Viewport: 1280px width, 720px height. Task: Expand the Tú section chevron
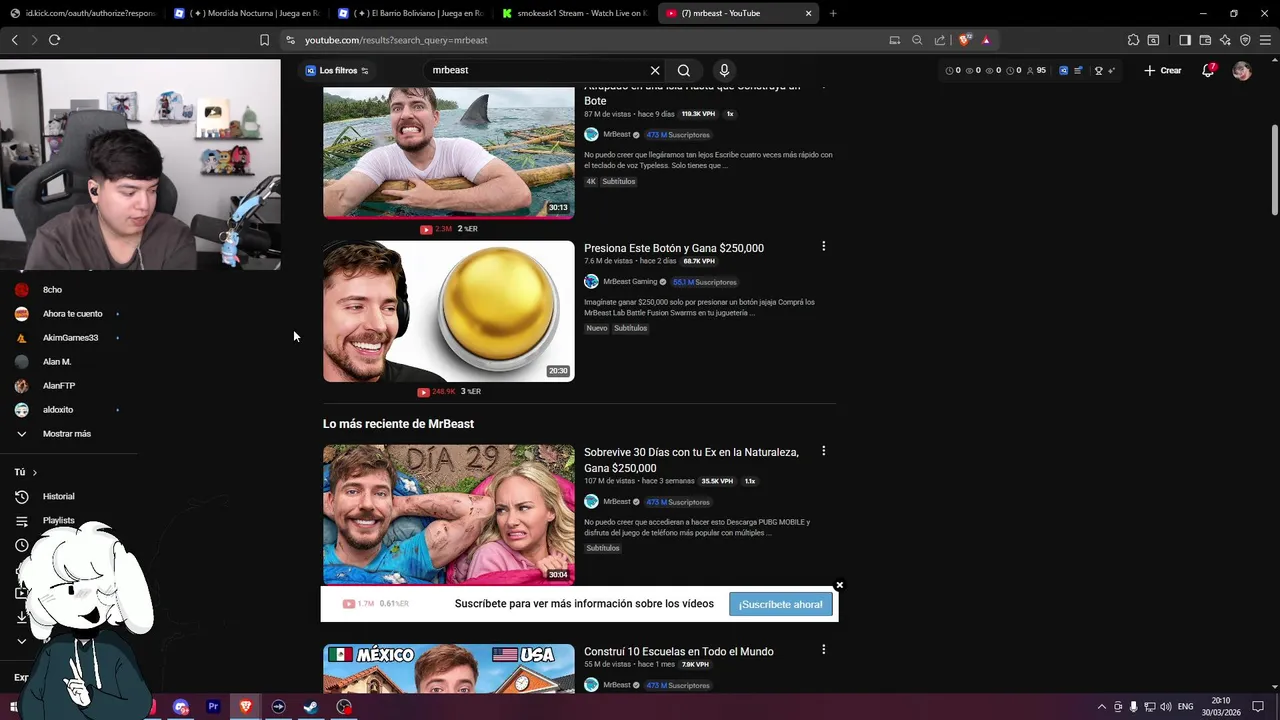(34, 472)
